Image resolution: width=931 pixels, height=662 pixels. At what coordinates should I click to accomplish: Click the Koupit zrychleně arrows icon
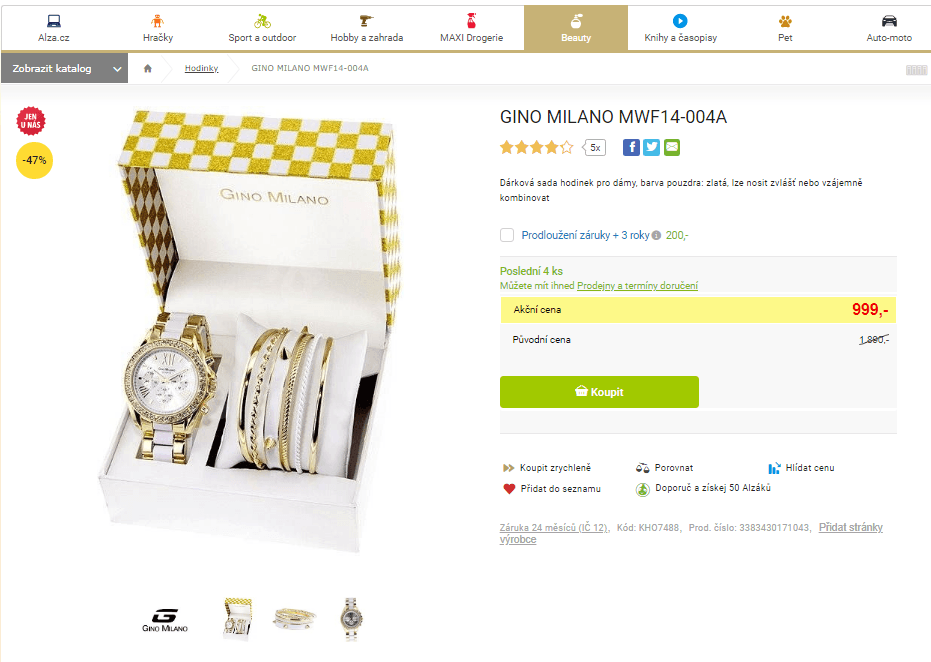point(509,467)
